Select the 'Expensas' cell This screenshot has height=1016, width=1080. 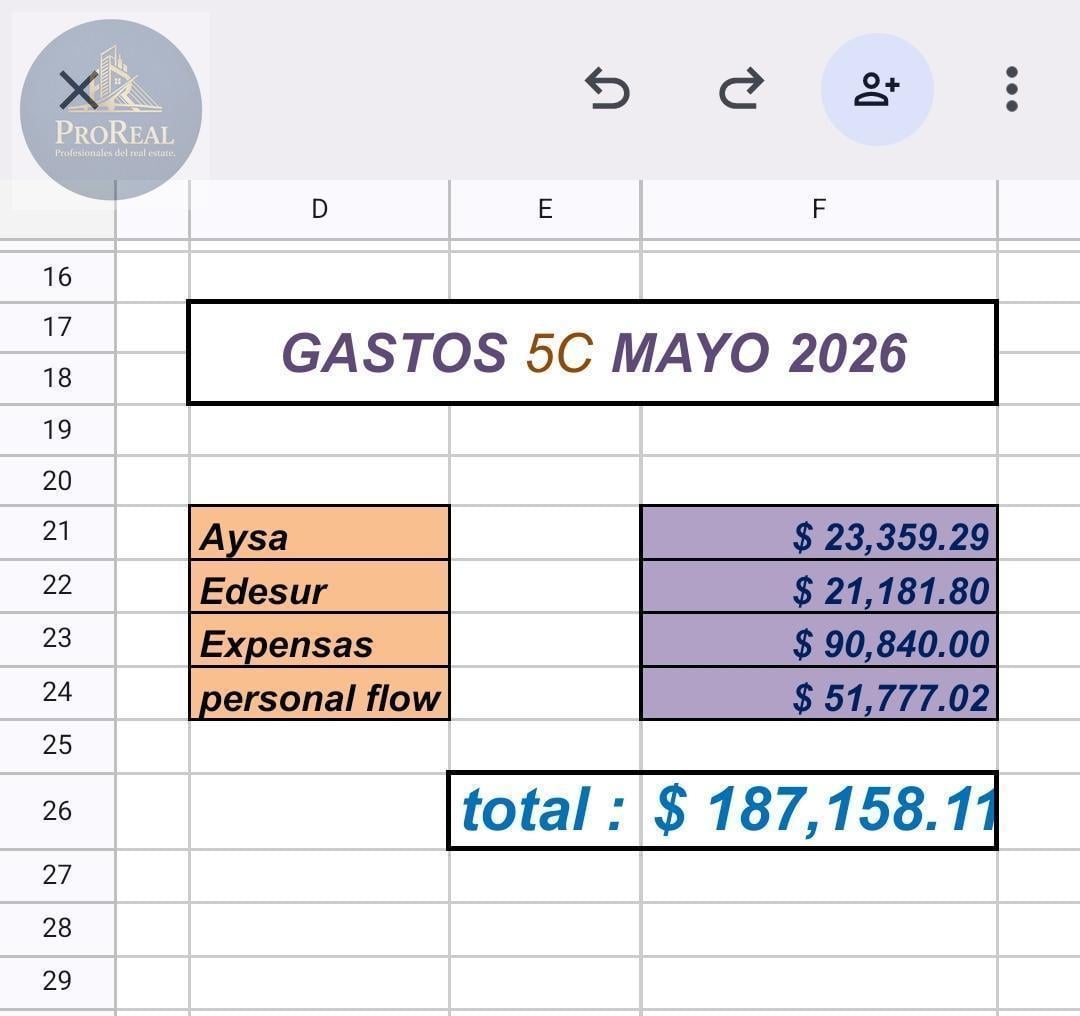319,640
